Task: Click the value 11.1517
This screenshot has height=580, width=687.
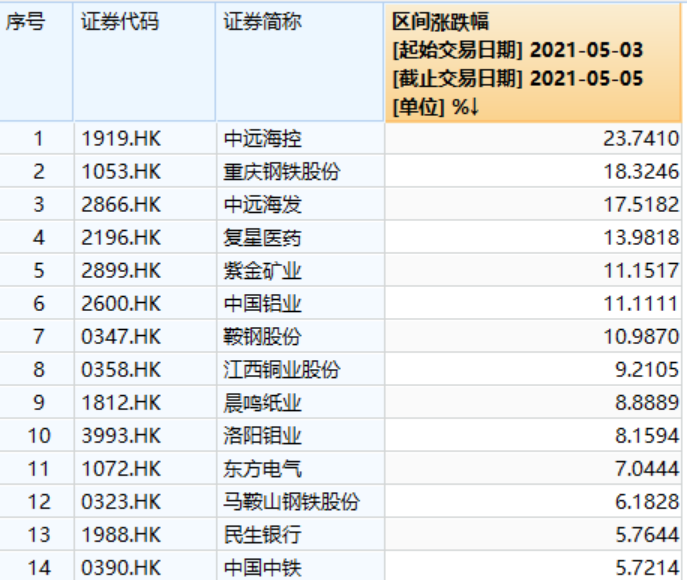Action: pos(641,271)
